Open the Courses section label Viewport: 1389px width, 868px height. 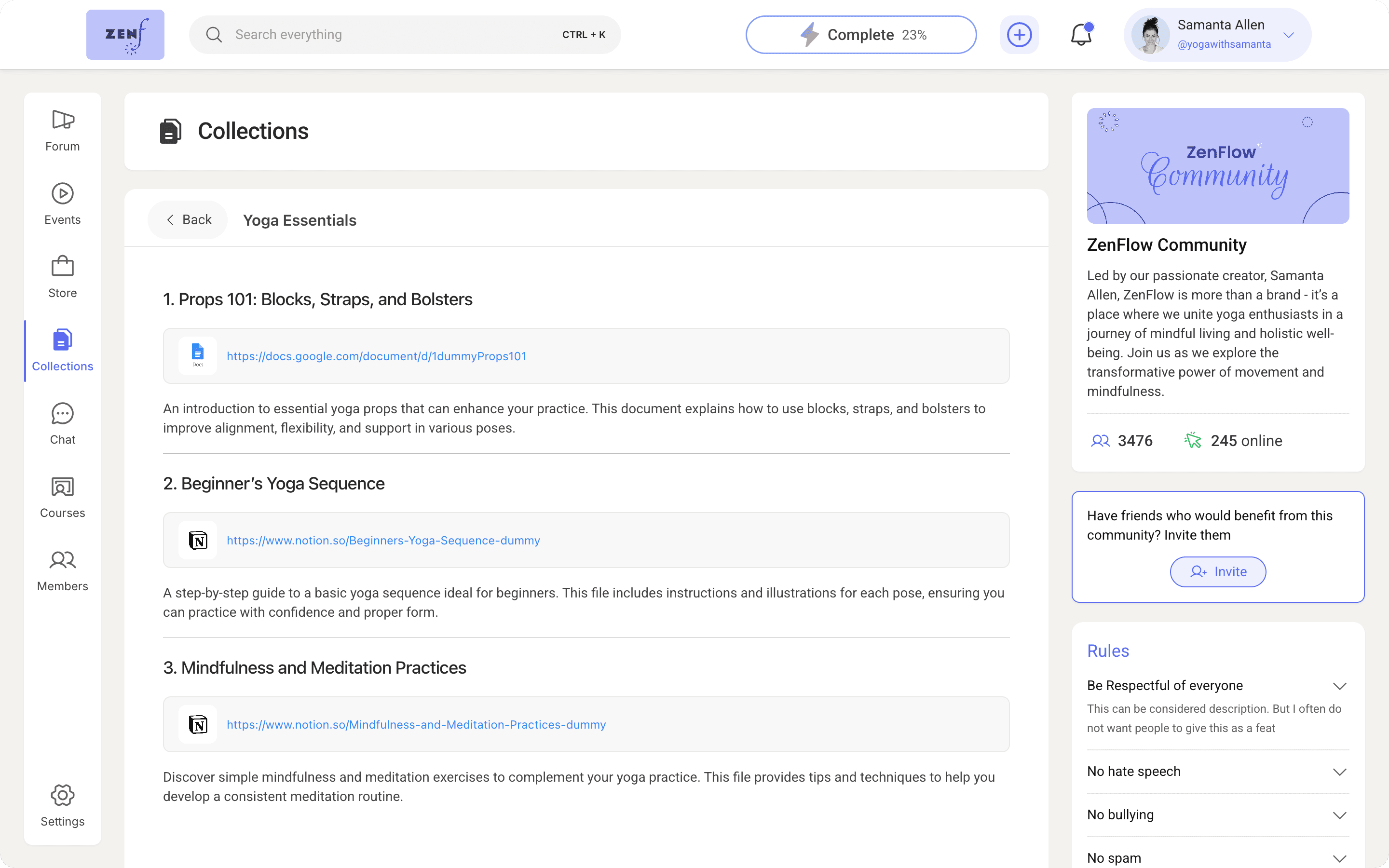tap(63, 513)
